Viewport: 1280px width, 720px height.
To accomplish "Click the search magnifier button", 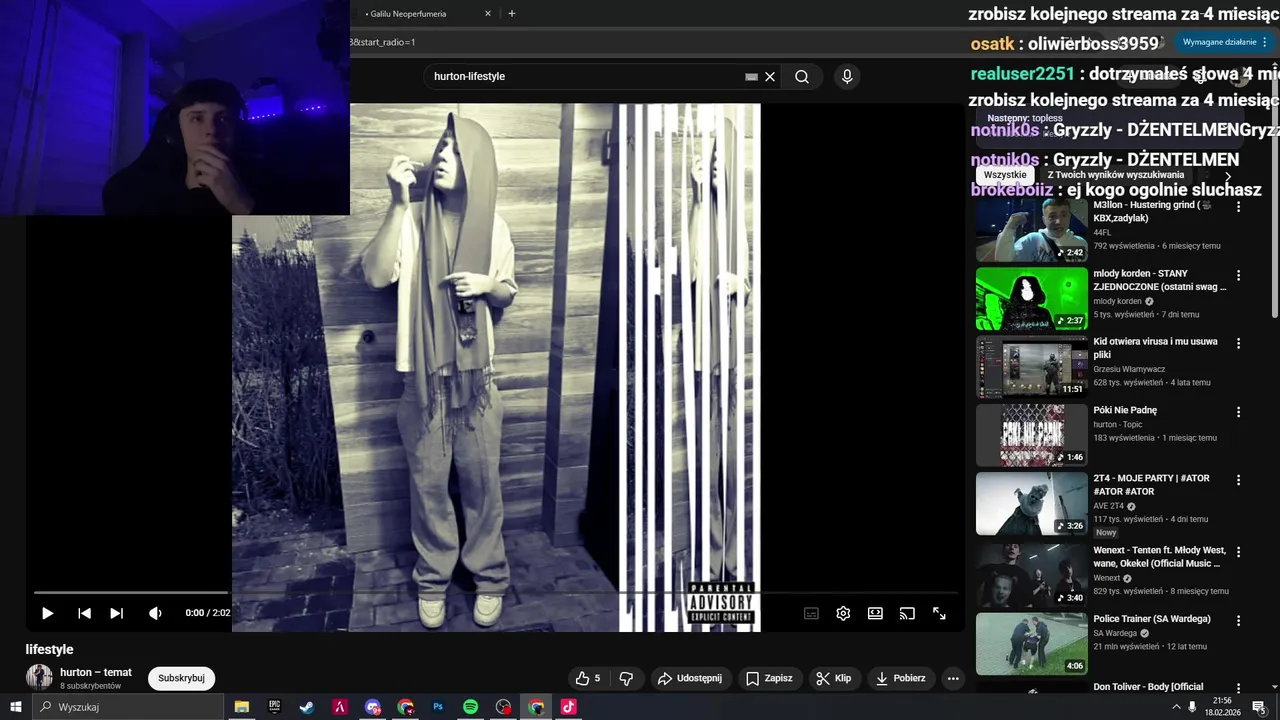I will coord(802,76).
